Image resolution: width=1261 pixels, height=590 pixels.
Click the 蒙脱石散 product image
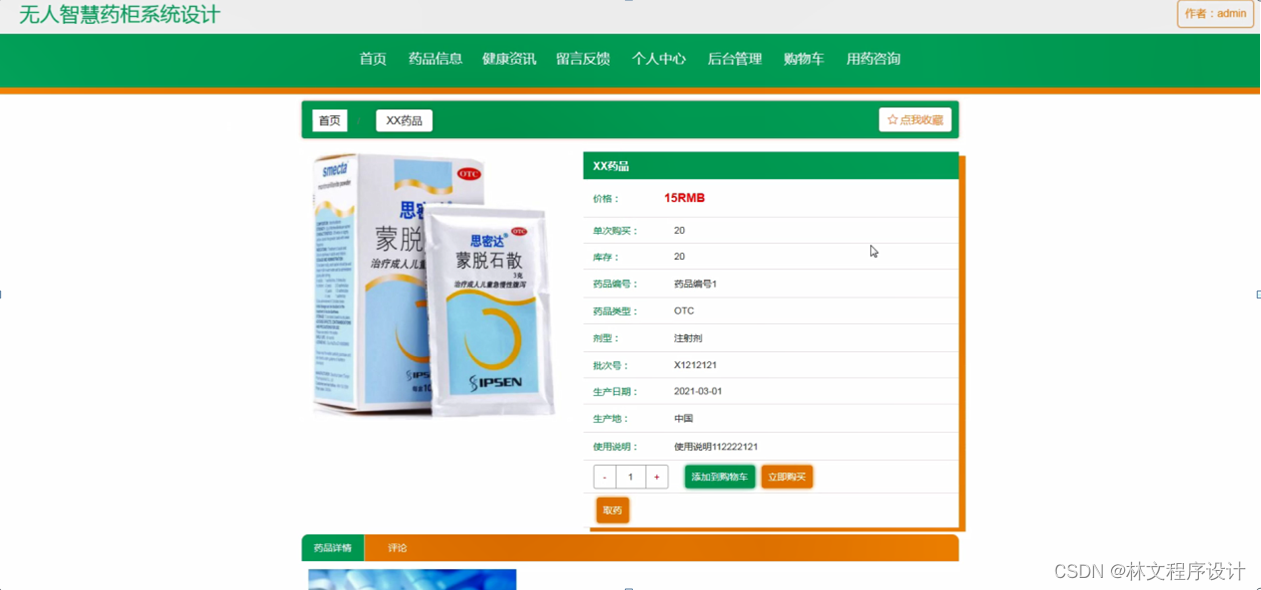coord(434,285)
